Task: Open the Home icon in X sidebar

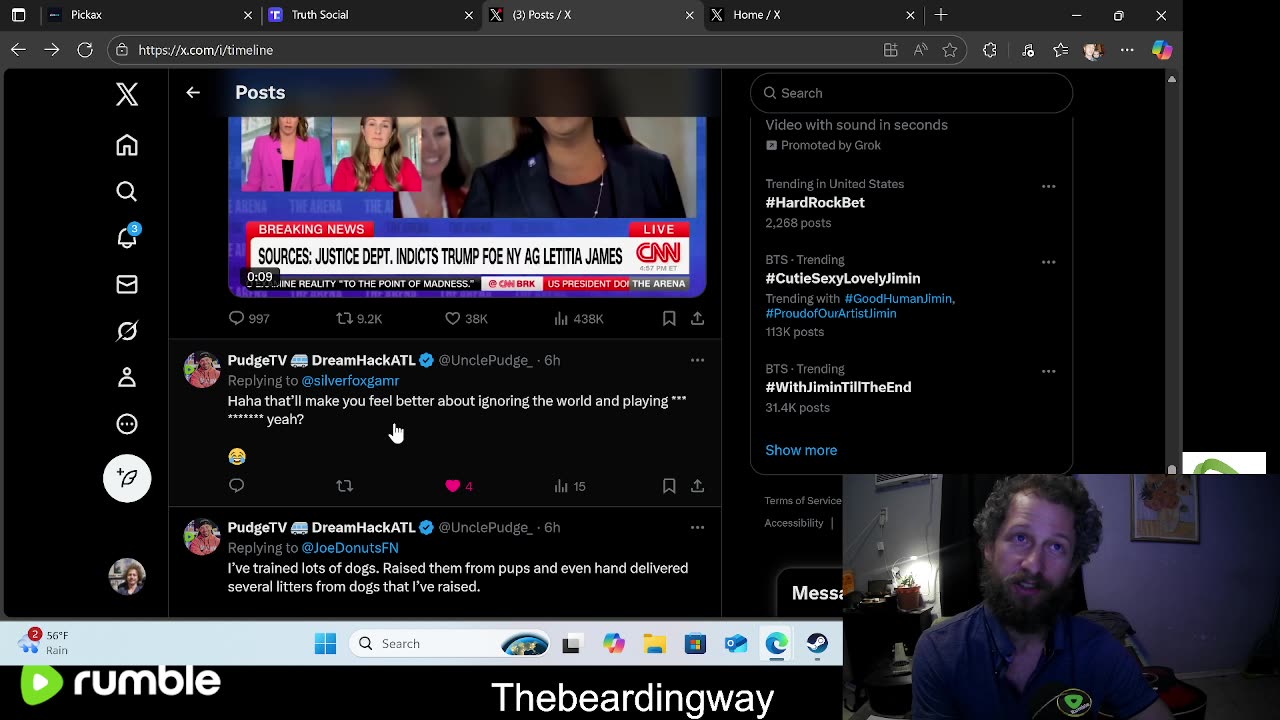Action: pyautogui.click(x=127, y=145)
